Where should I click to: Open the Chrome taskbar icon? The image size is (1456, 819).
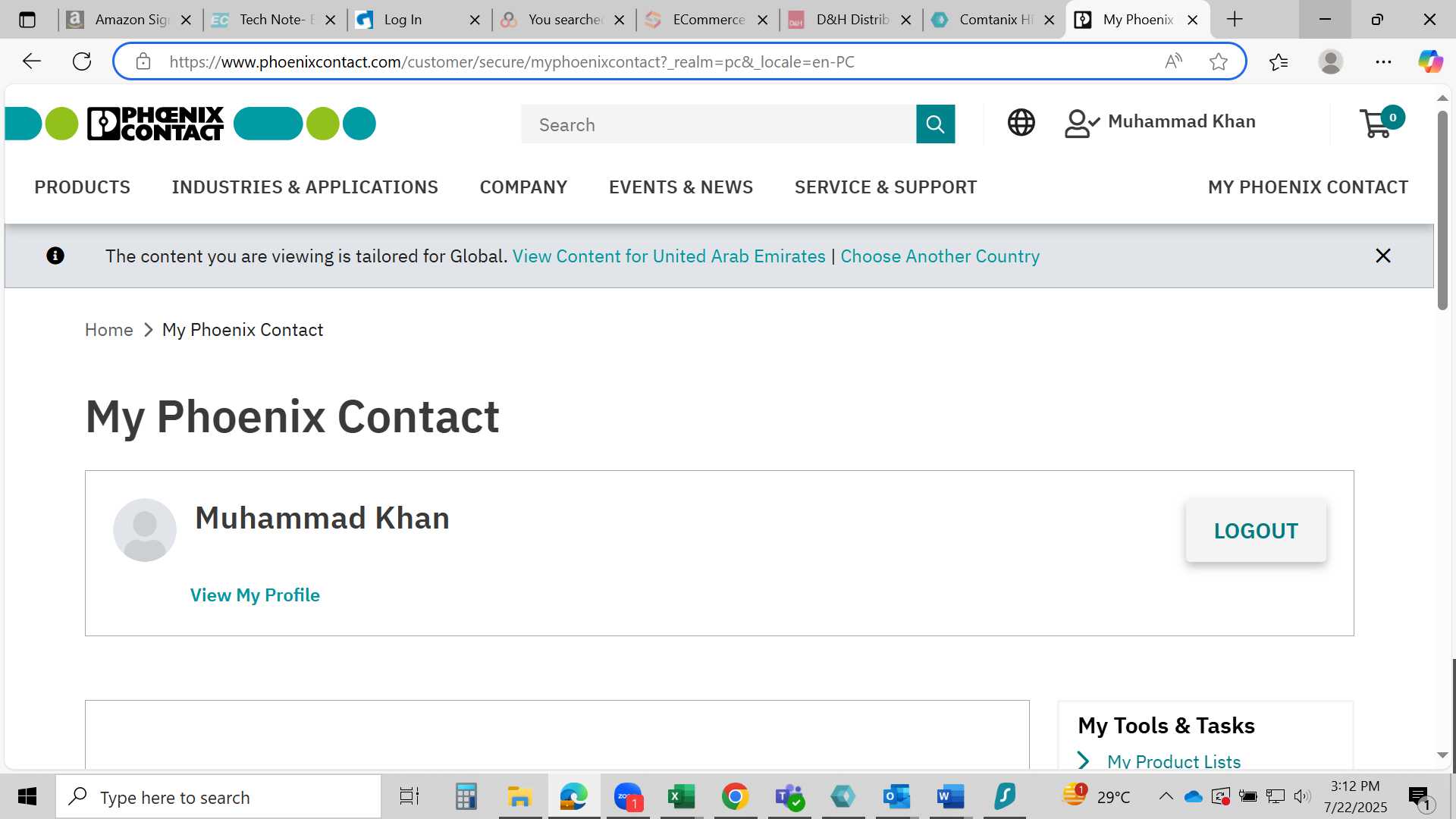735,796
